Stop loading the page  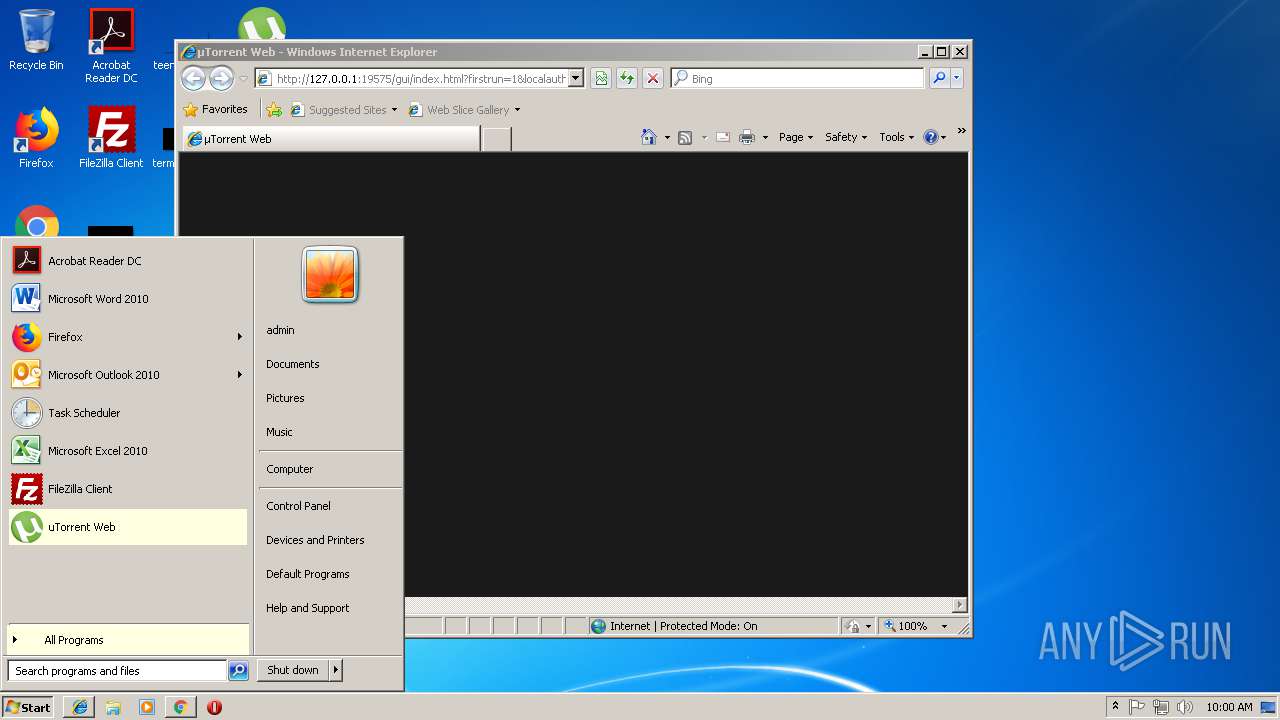click(x=653, y=78)
